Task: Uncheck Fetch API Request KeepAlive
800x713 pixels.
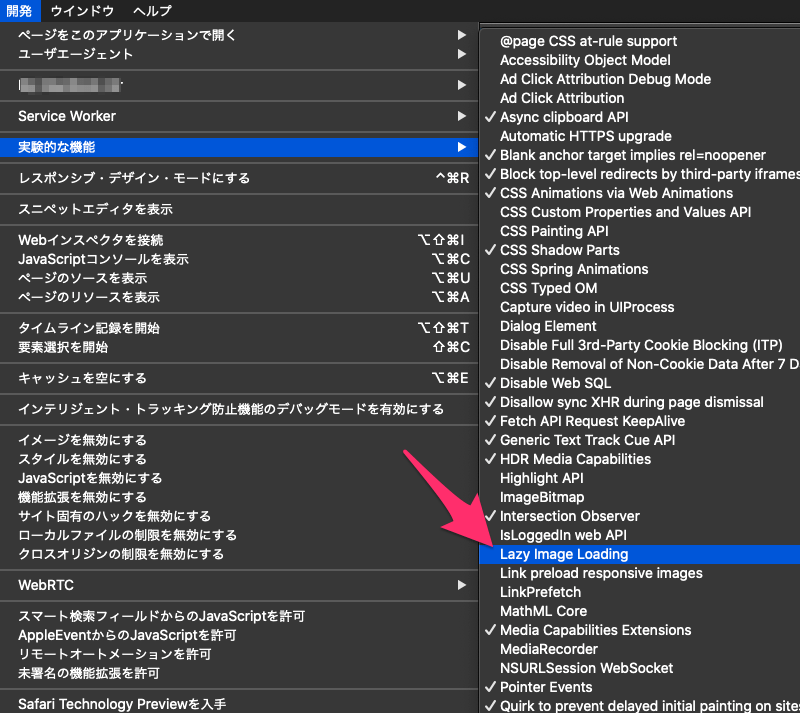Action: point(640,421)
